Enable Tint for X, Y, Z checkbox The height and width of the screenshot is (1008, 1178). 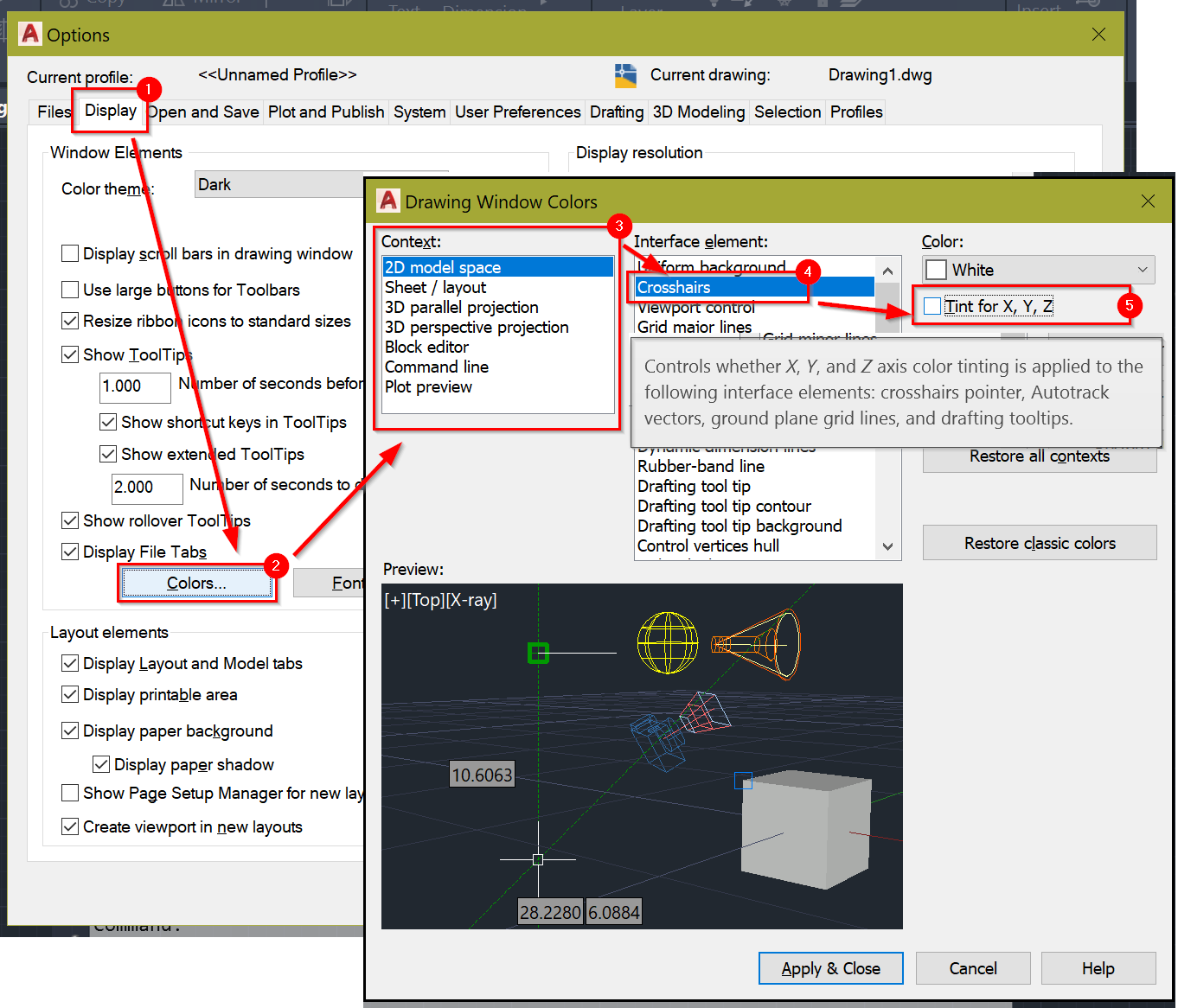point(932,306)
